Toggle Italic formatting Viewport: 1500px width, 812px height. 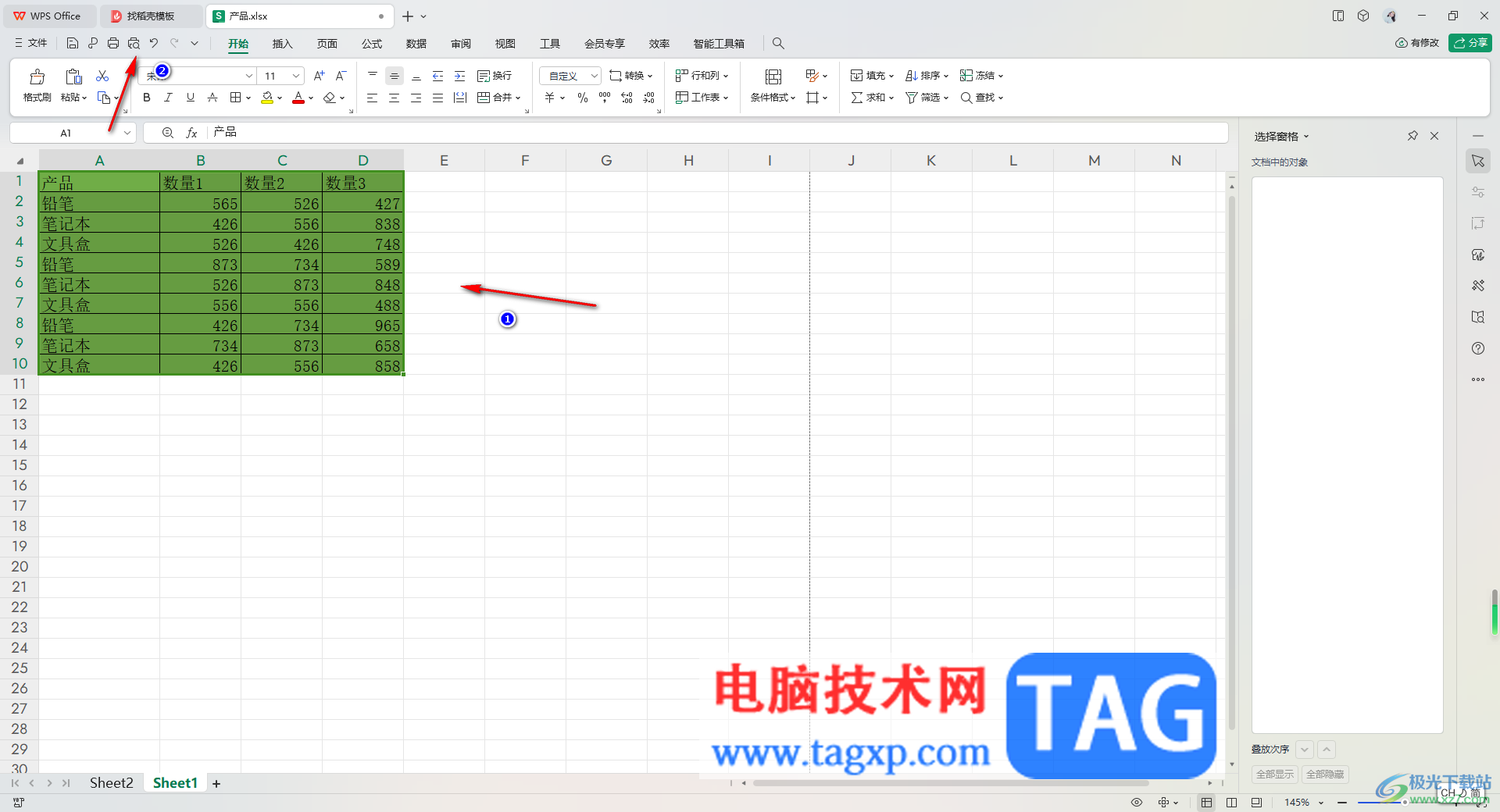pos(169,98)
